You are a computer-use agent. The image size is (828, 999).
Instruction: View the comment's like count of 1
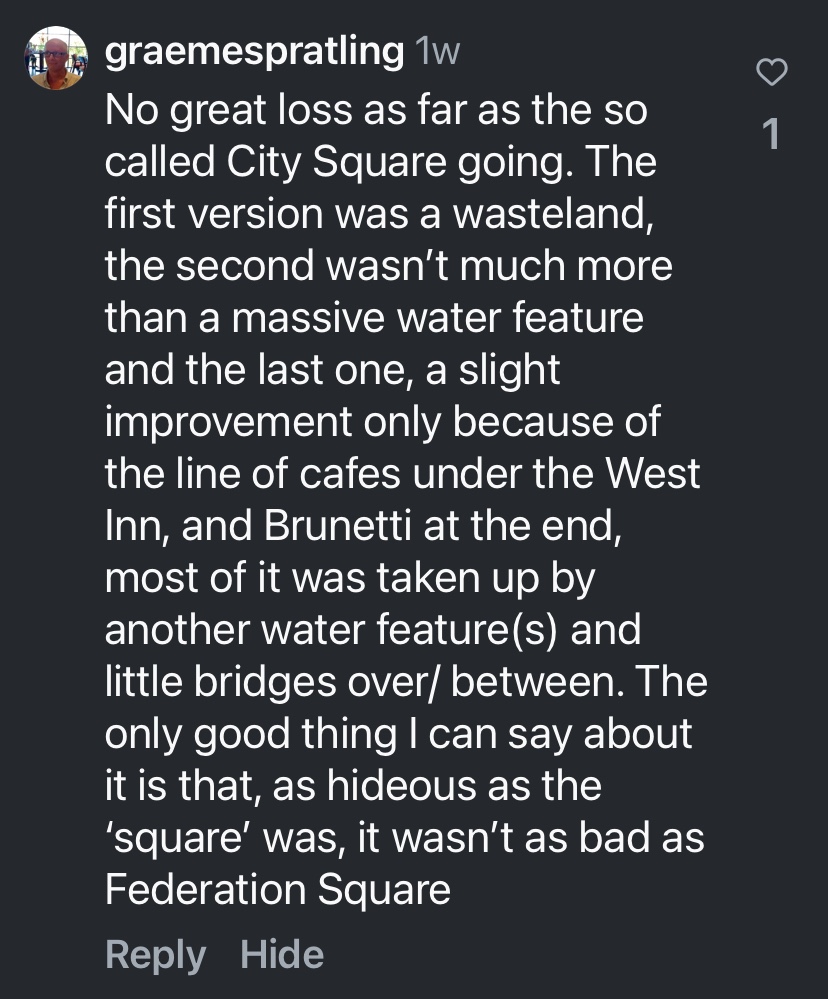click(770, 134)
